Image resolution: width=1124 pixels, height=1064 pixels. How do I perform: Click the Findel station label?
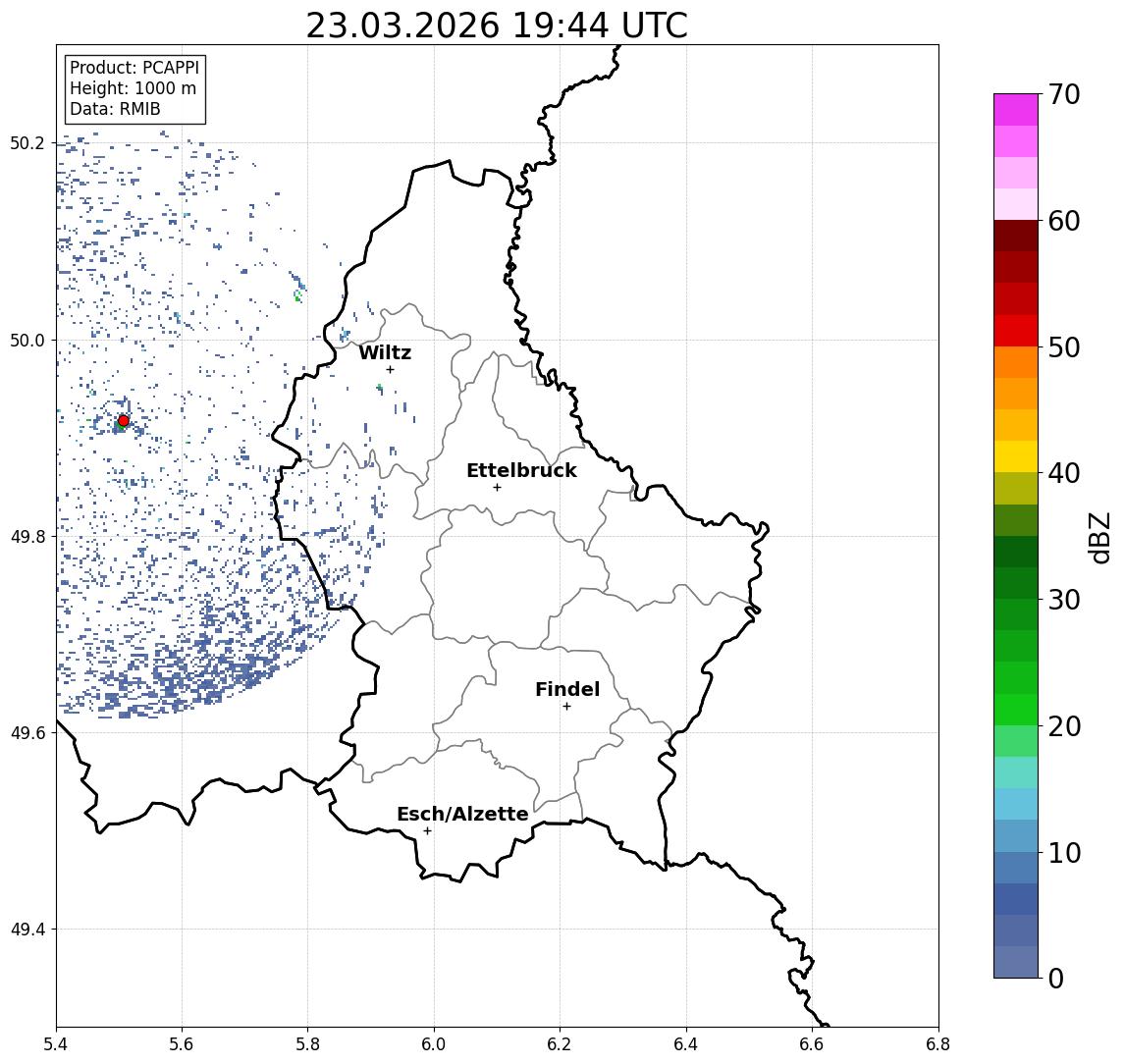point(567,689)
